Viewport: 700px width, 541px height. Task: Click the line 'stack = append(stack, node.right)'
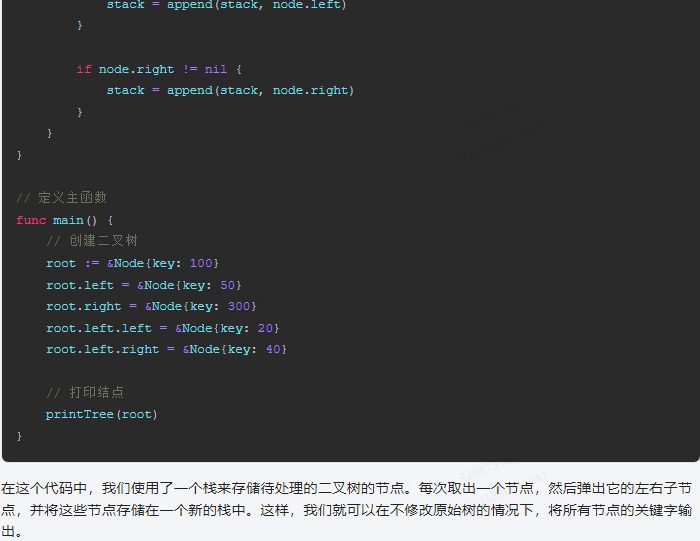(230, 91)
